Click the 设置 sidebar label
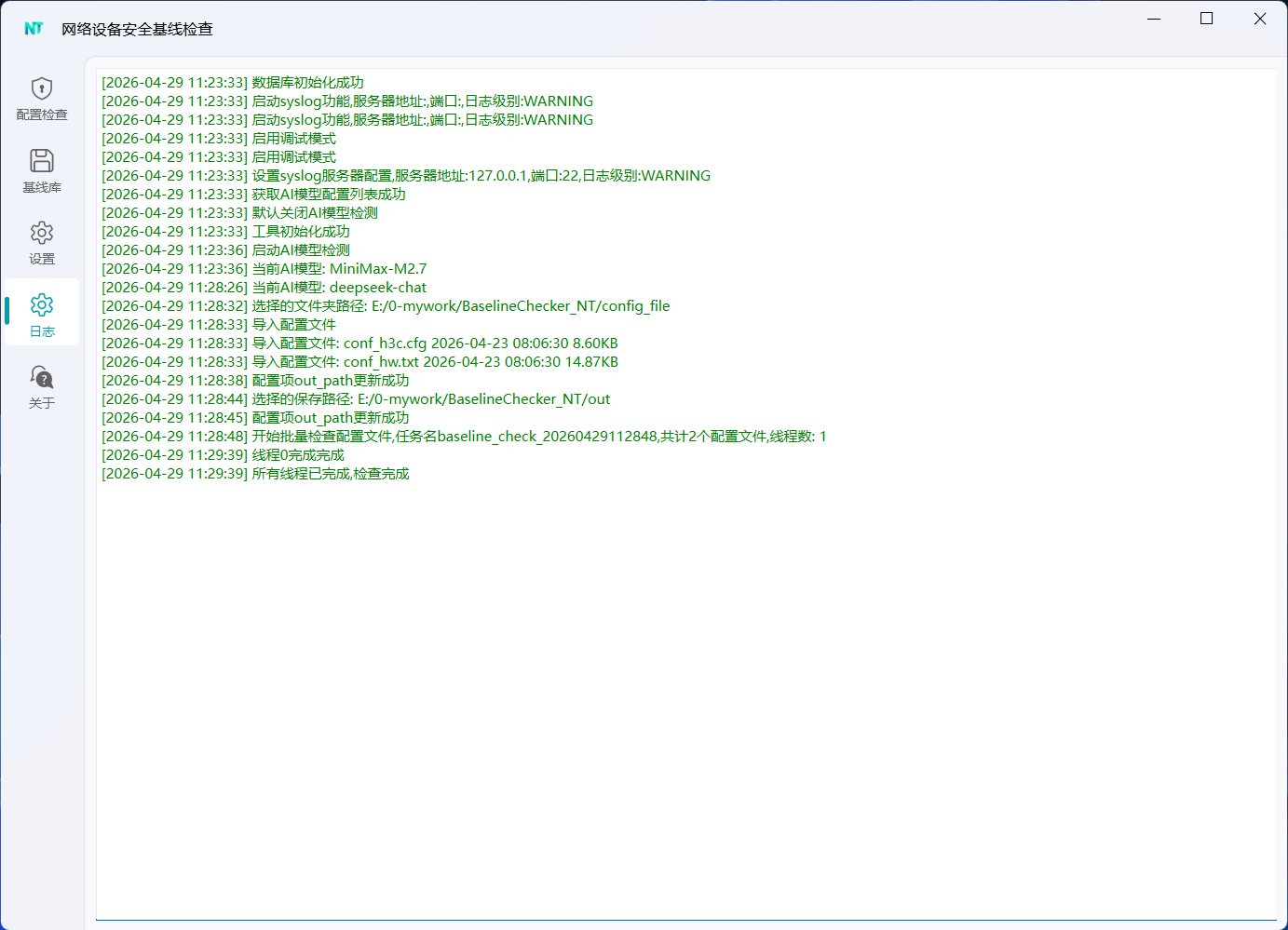 (x=42, y=259)
